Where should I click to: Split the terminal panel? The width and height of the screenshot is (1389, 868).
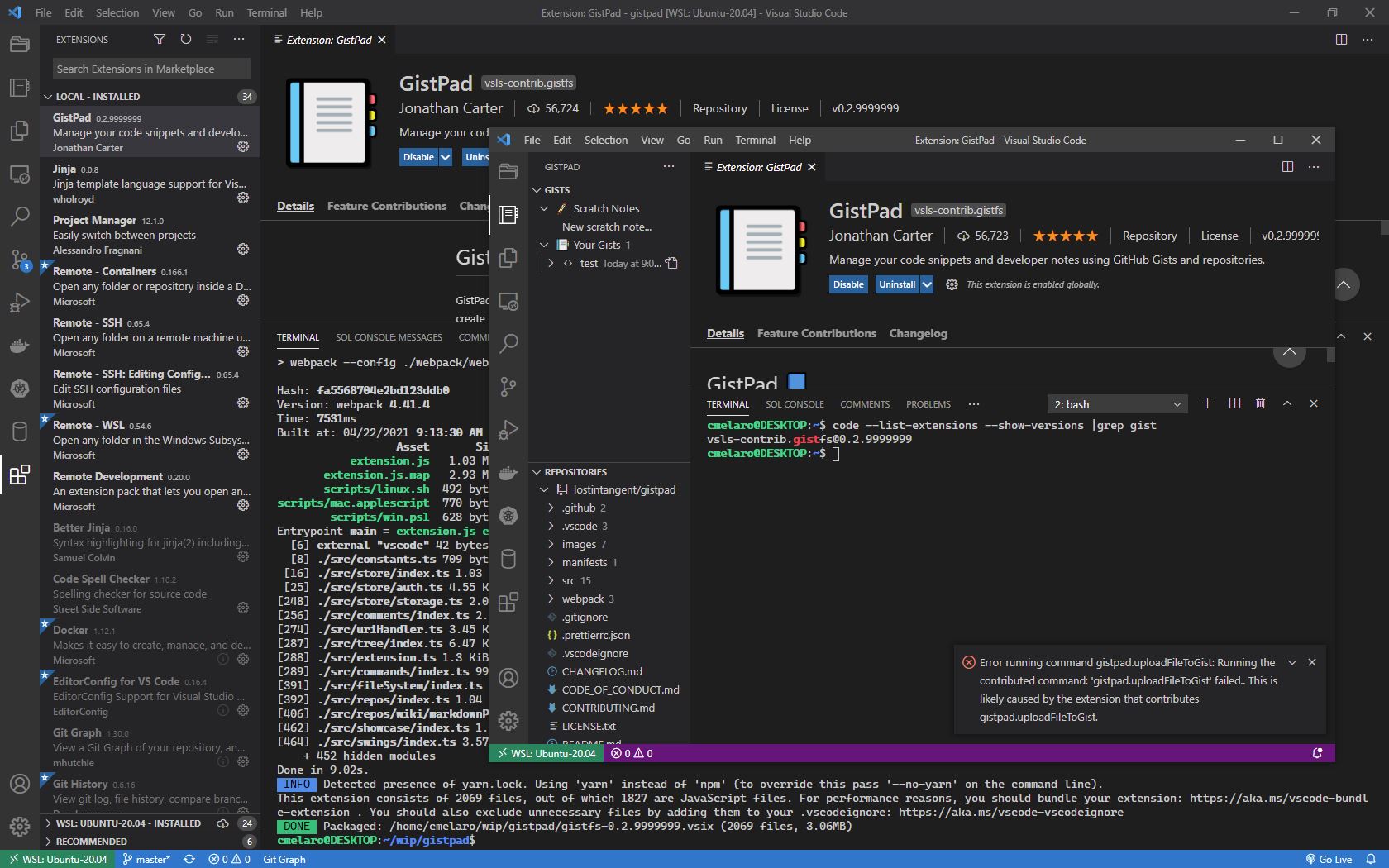(x=1234, y=404)
